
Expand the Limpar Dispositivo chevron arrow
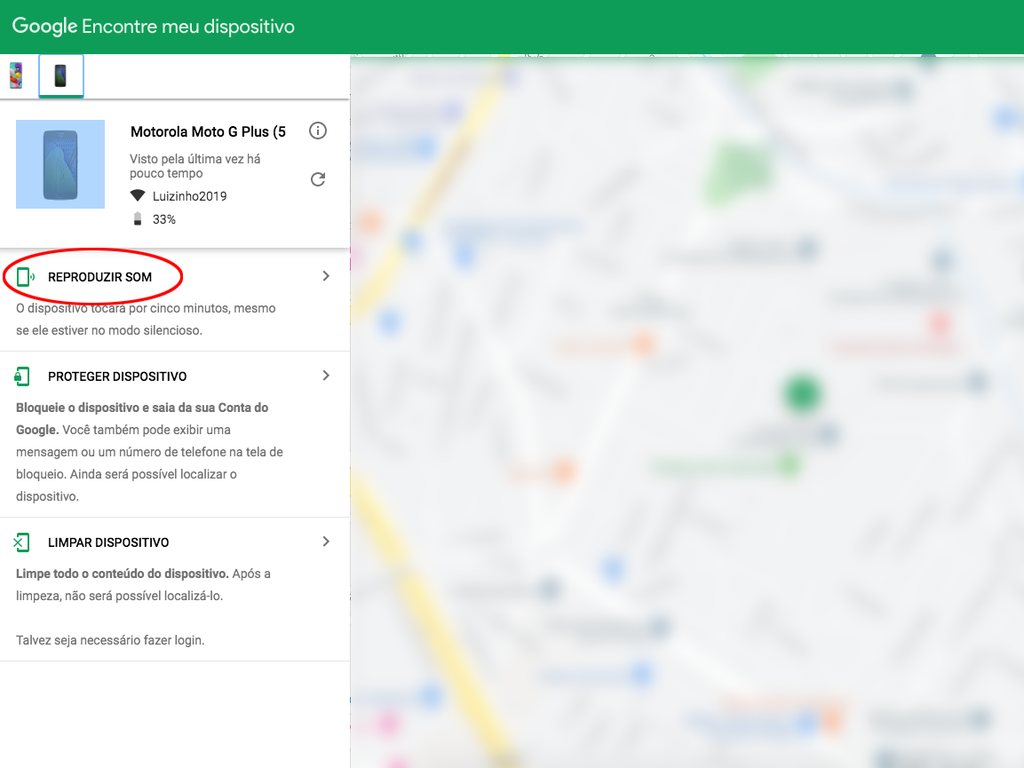(x=326, y=541)
